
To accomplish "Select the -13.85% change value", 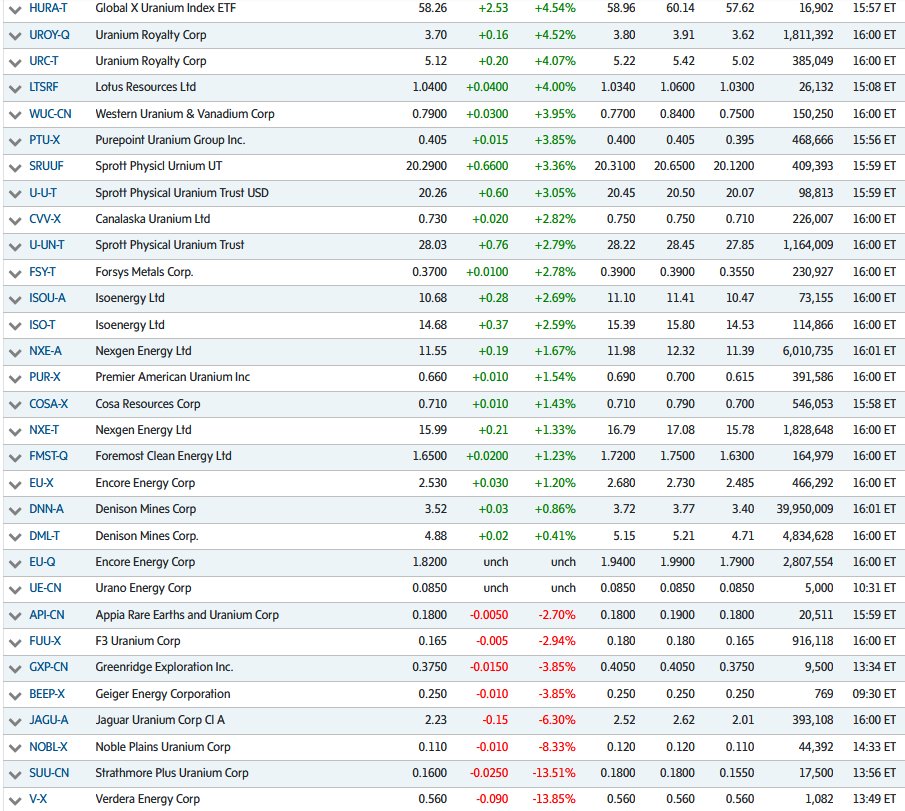I will pyautogui.click(x=554, y=799).
